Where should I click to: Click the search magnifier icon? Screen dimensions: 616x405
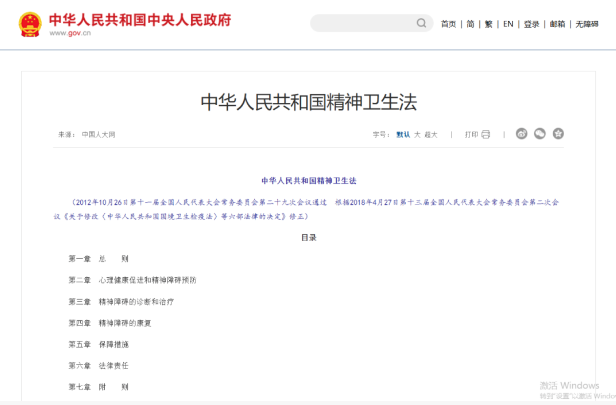[421, 23]
